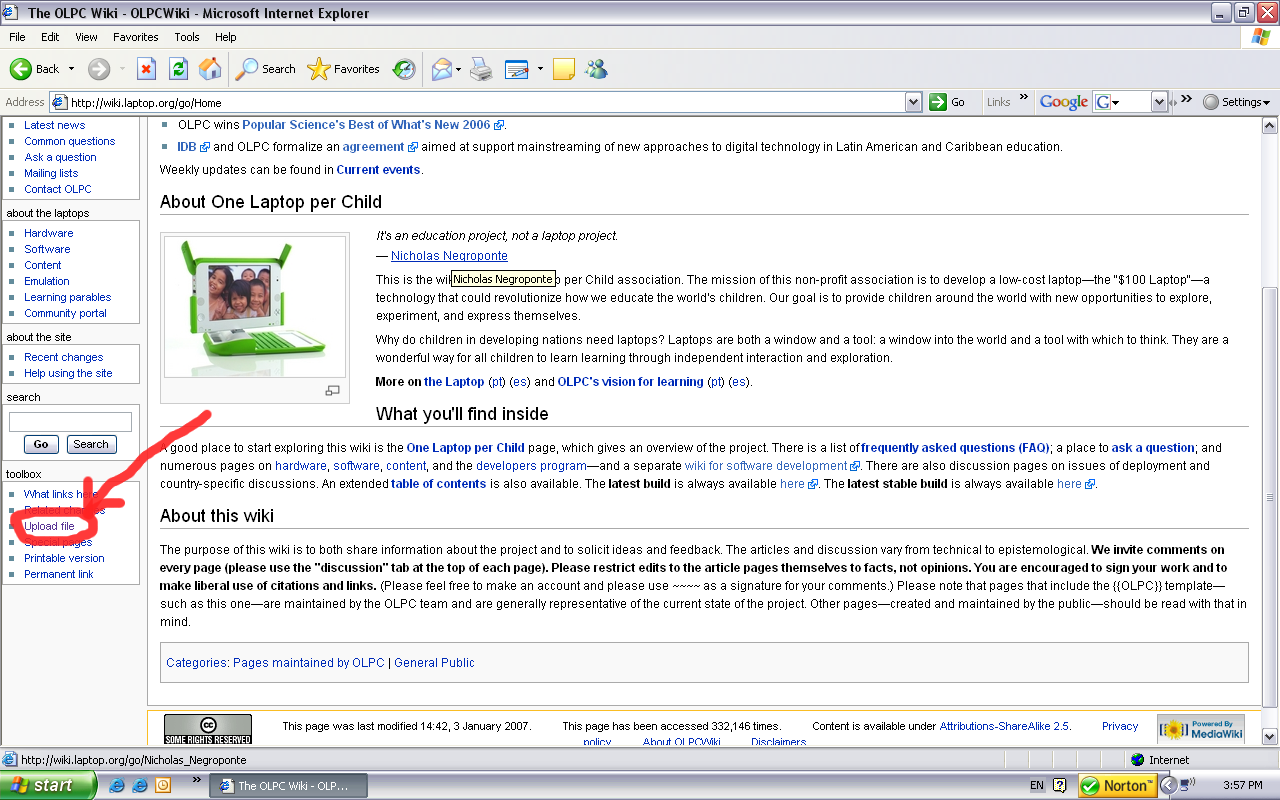Click the Upload file link in toolbox

tap(49, 526)
